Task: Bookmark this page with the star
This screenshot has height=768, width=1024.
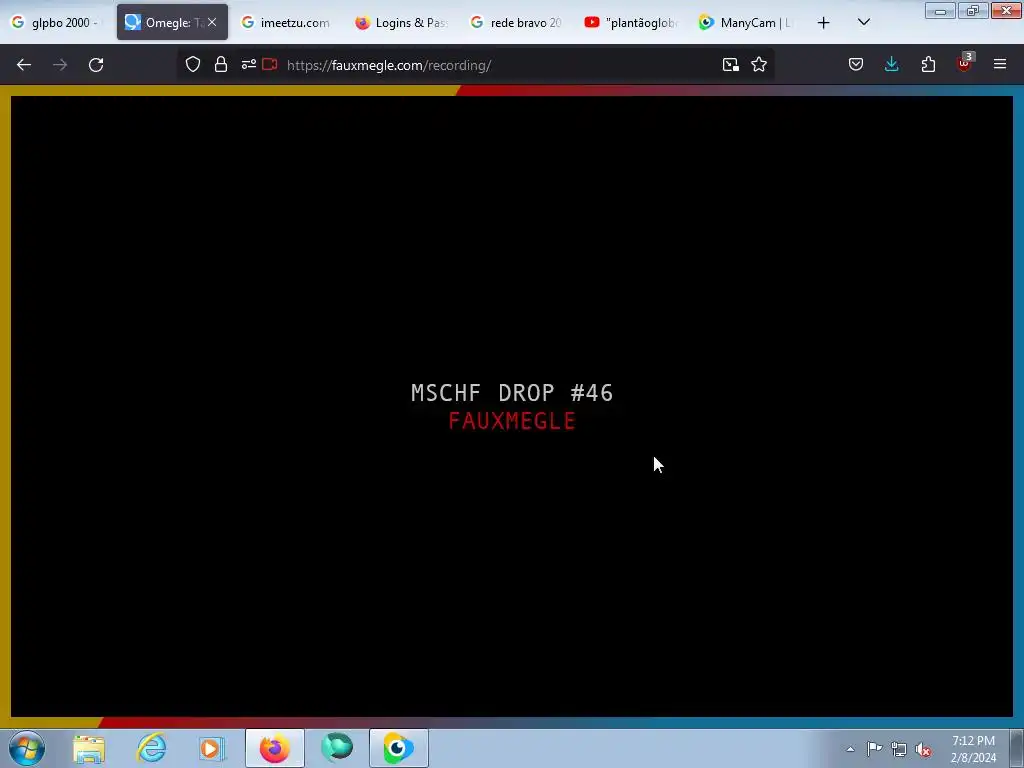Action: click(759, 64)
